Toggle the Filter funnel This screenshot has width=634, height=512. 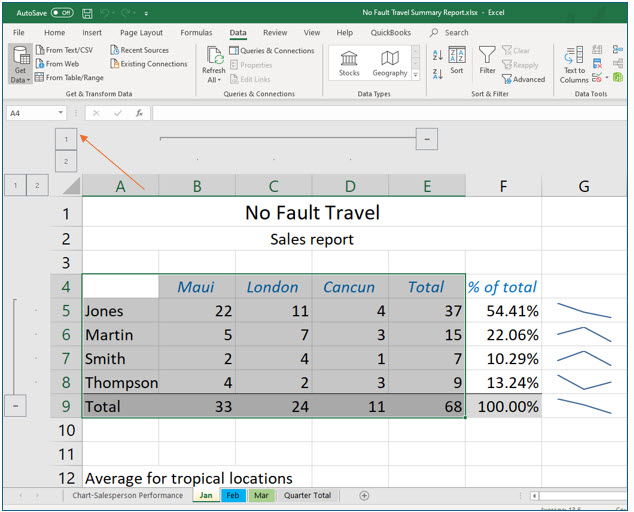487,60
